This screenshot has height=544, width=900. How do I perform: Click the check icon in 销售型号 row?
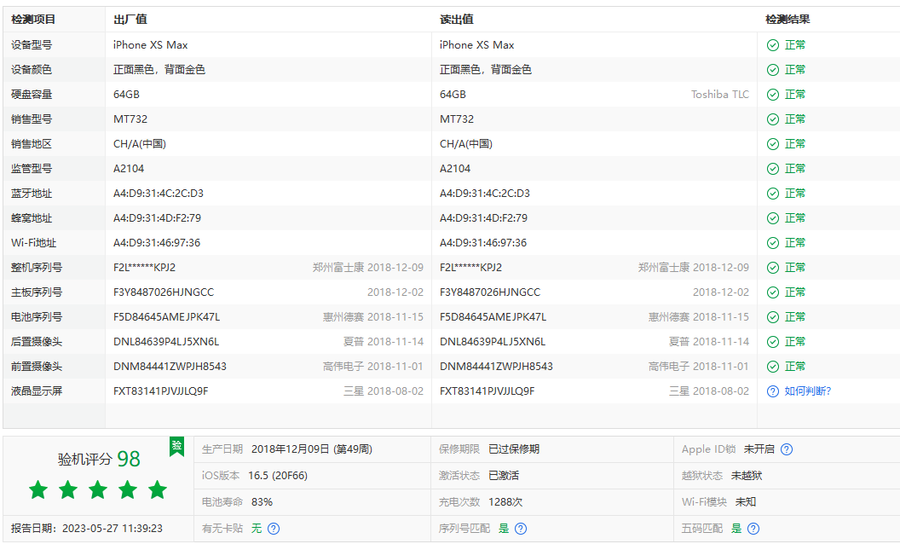pyautogui.click(x=773, y=119)
